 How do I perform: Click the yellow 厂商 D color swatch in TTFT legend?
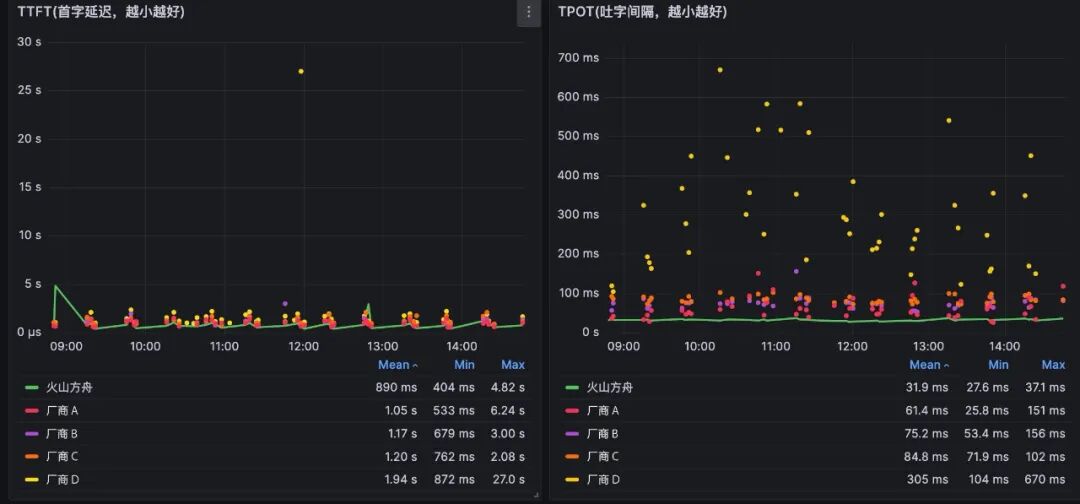pos(32,479)
